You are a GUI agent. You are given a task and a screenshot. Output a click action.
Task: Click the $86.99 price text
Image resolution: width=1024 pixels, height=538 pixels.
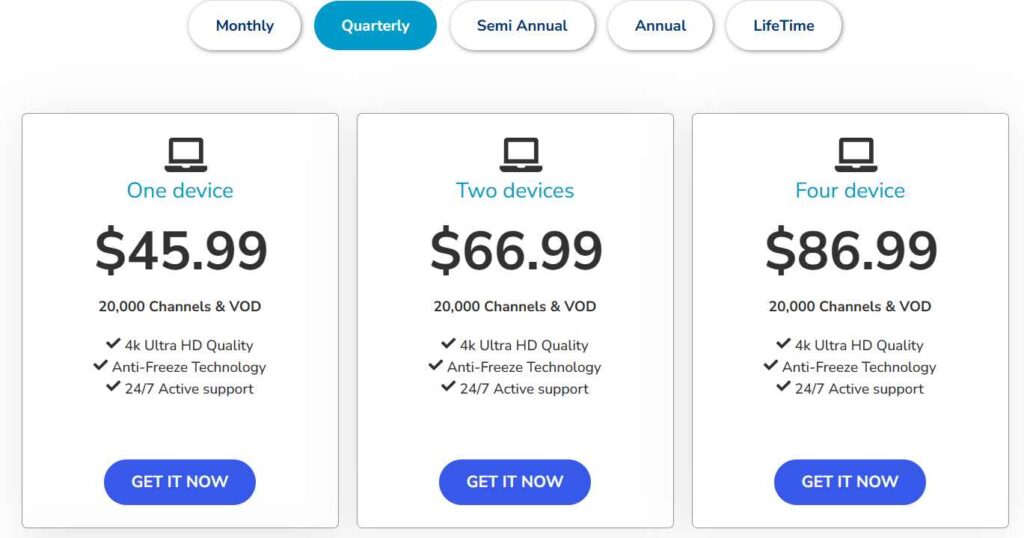[x=851, y=250]
